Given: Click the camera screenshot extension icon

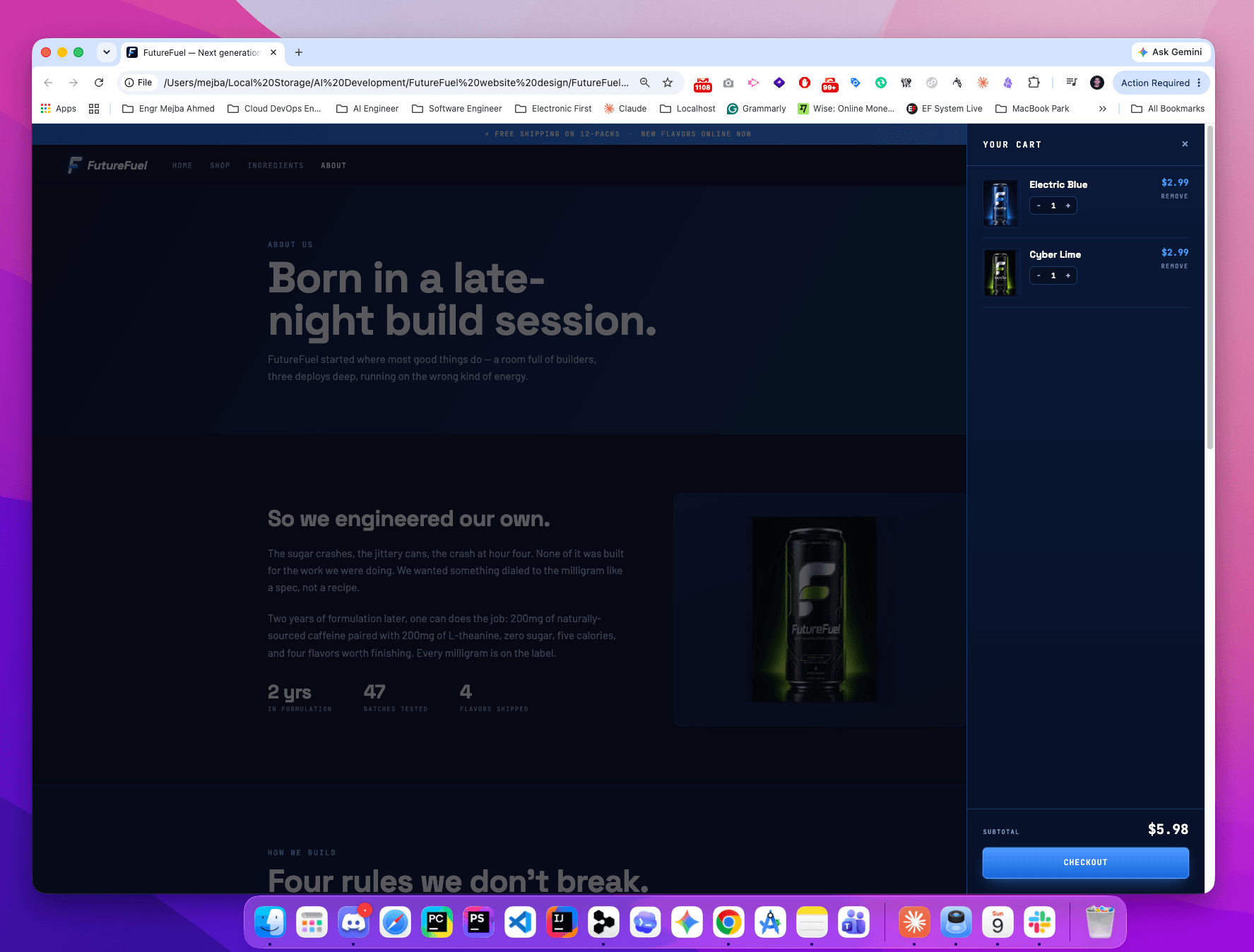Looking at the screenshot, I should tap(728, 83).
